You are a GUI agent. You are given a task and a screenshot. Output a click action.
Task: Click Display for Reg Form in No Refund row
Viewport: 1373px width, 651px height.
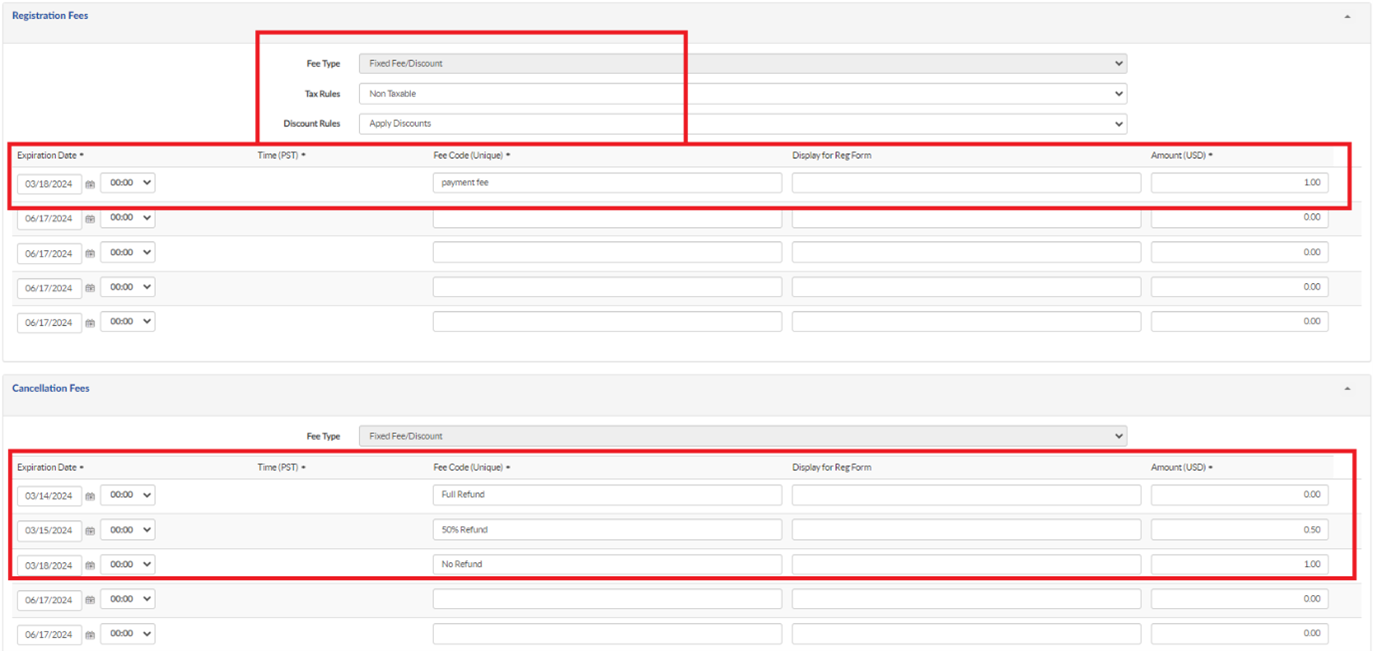coord(966,564)
